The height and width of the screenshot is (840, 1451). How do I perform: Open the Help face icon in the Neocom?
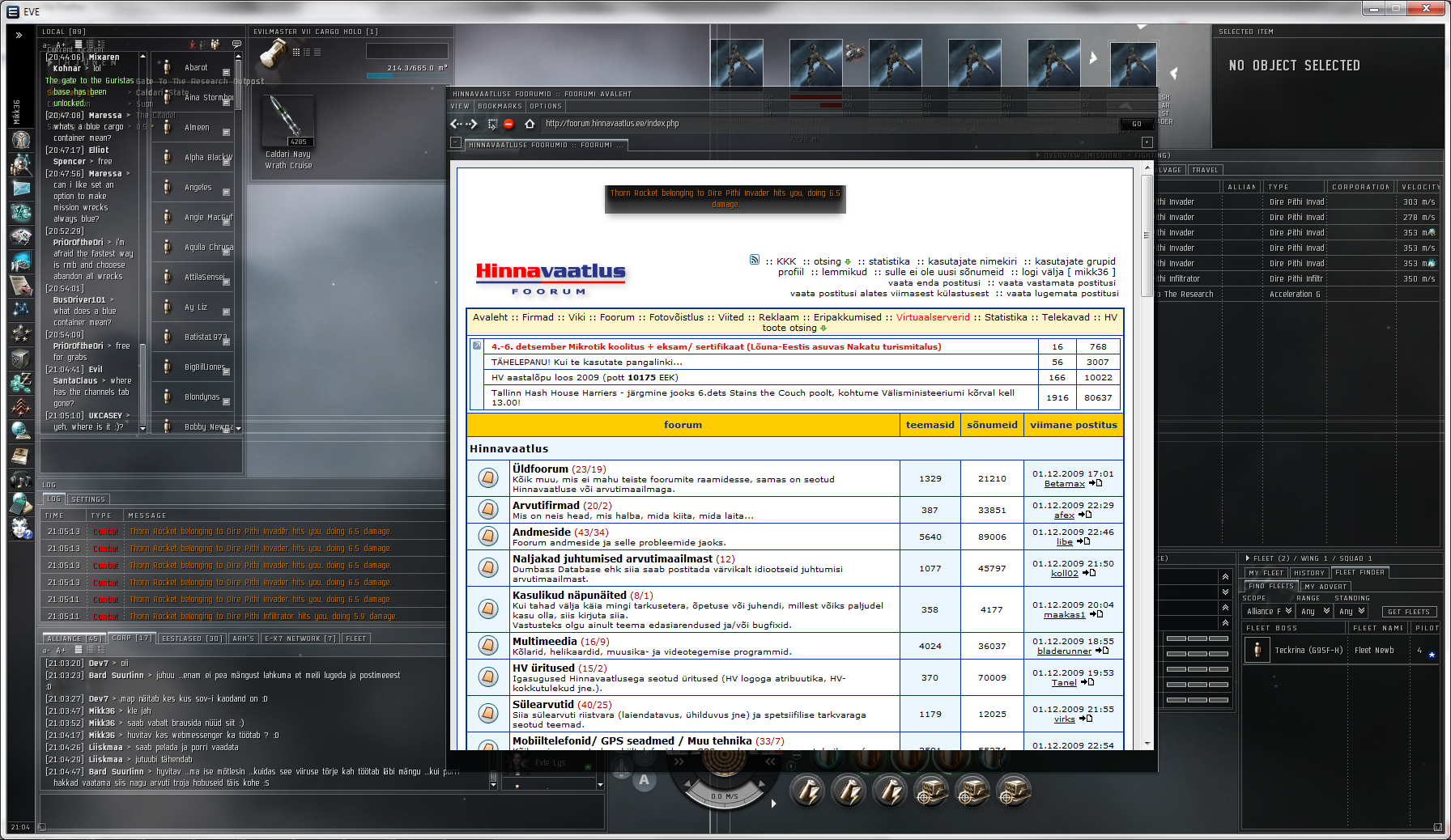coord(21,528)
